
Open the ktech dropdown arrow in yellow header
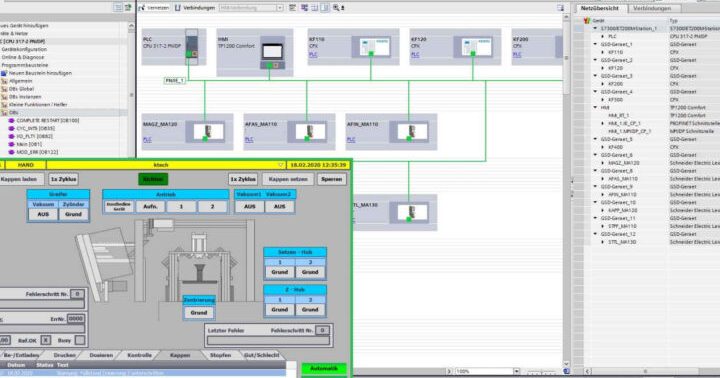(281, 165)
